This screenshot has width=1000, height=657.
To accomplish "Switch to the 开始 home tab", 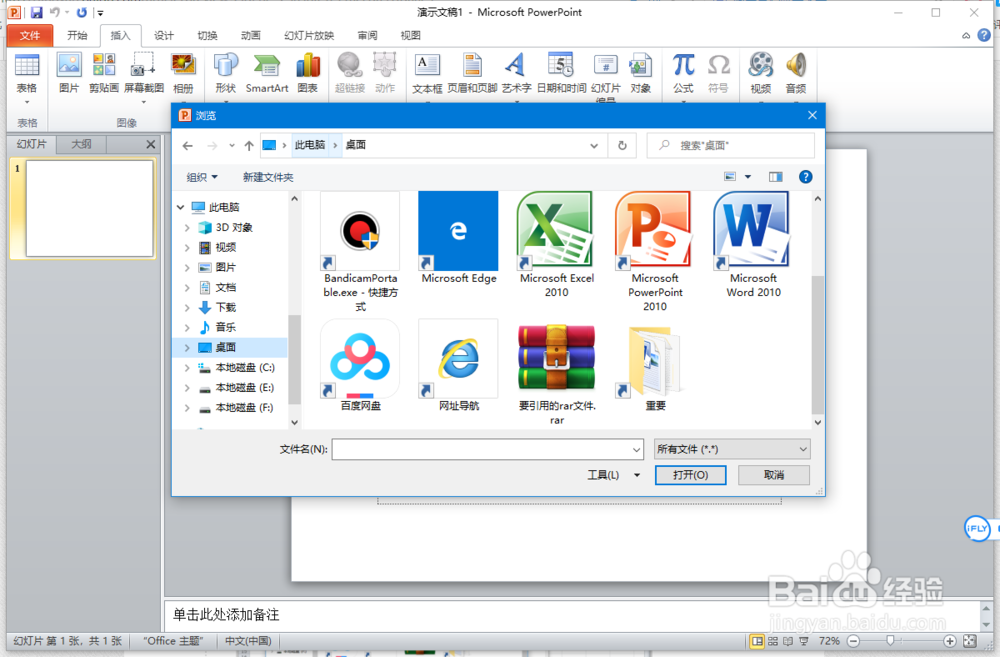I will 77,36.
